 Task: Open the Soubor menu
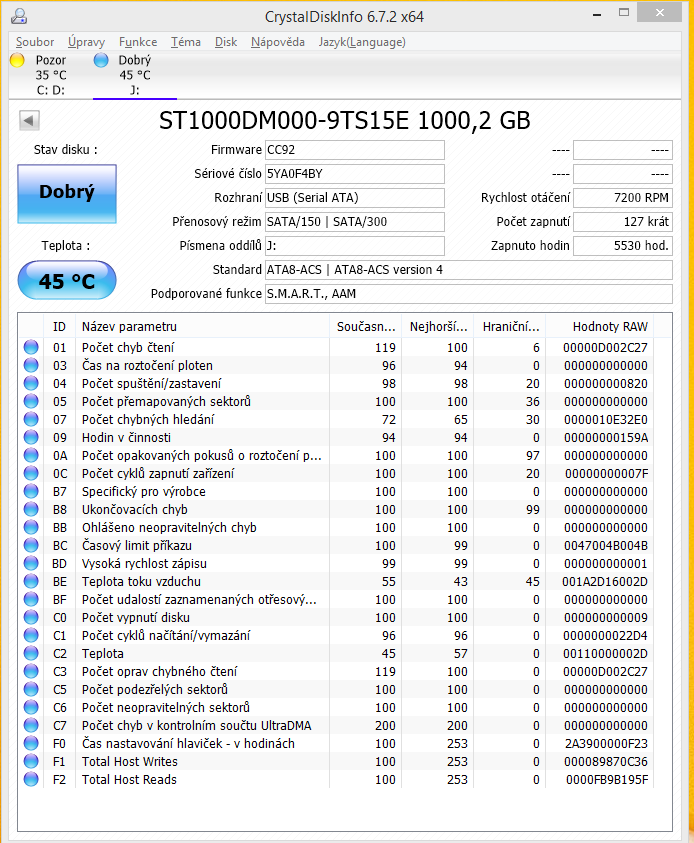[x=35, y=42]
